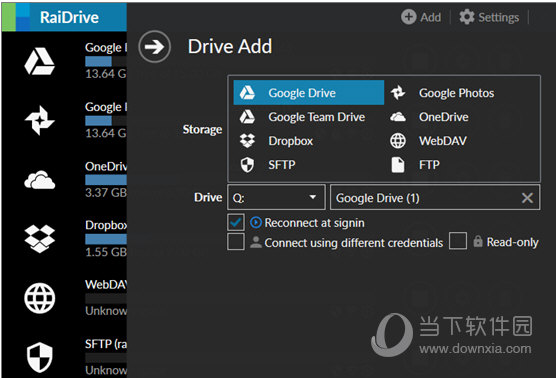Choose Google Team Drive storage option
Viewport: 556px width, 378px height.
click(308, 117)
